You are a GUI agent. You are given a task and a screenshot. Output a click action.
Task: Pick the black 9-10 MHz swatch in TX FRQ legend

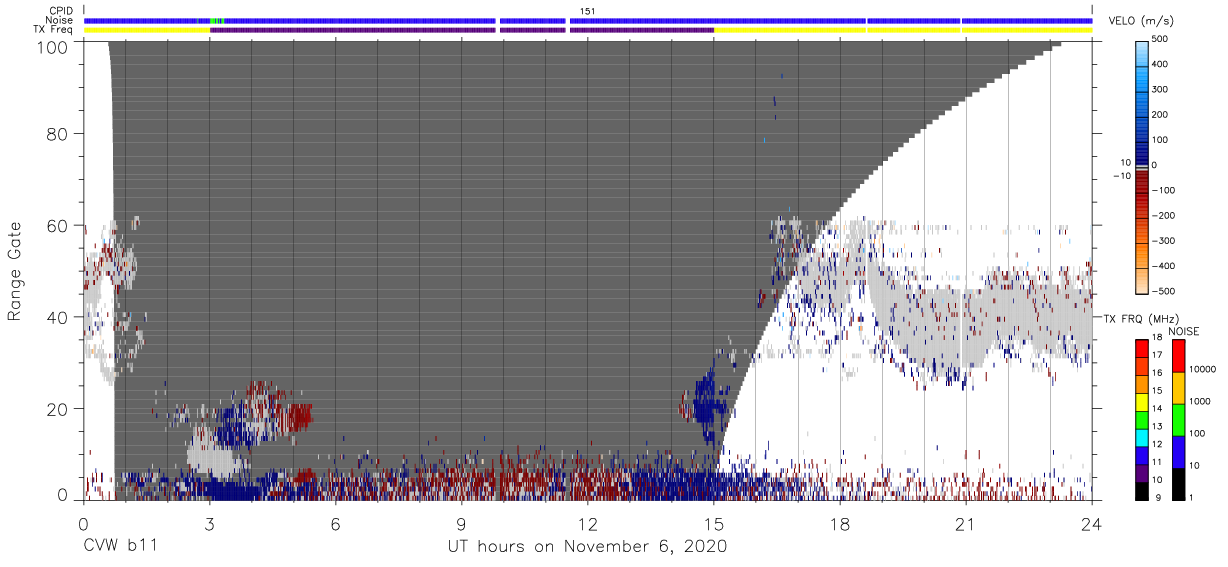coord(1142,490)
